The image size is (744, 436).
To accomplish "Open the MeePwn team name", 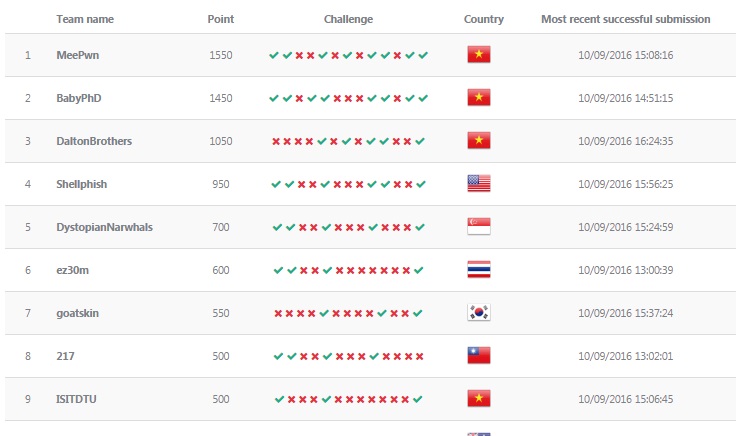I will 78,55.
